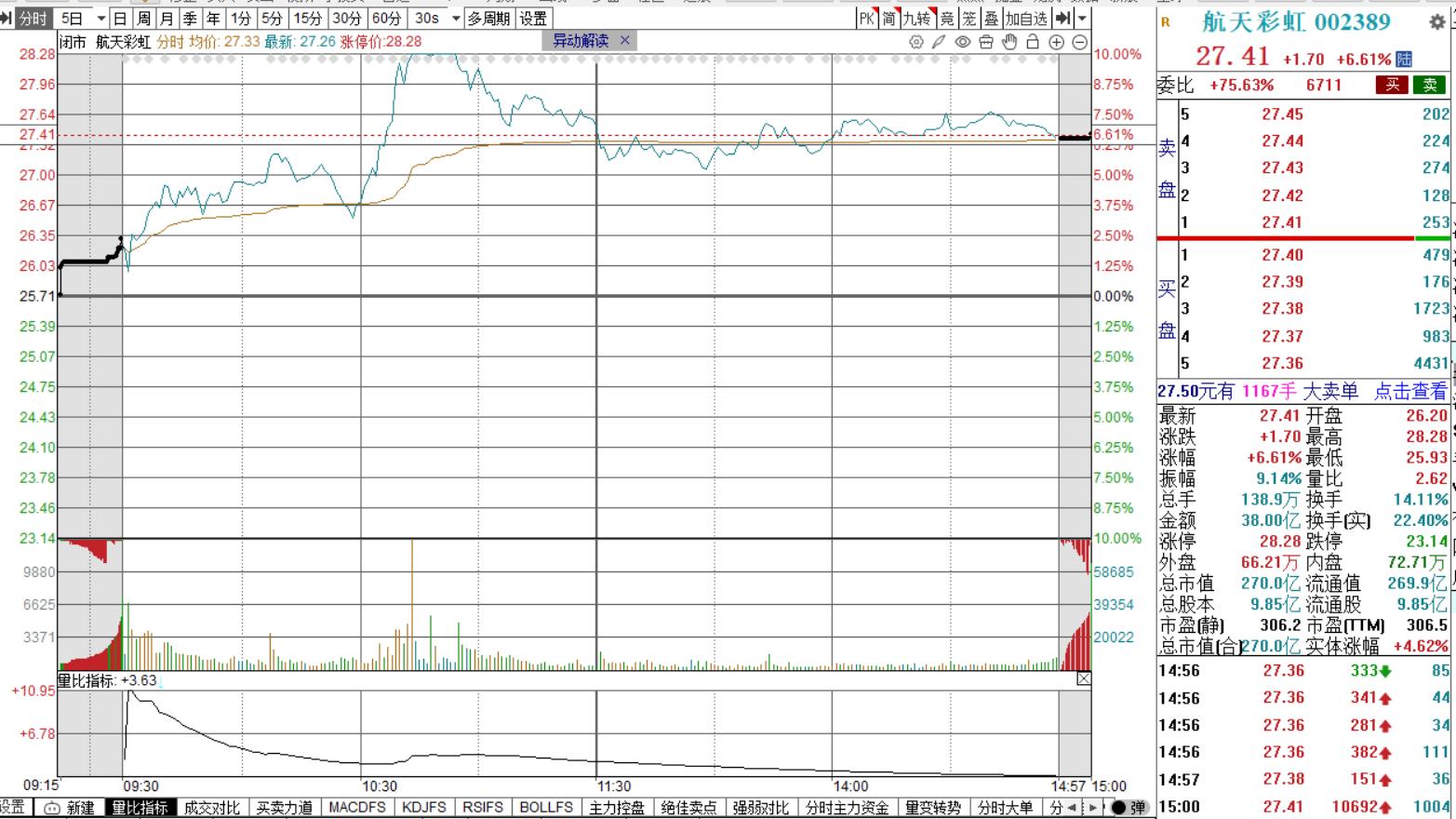Close the 量比指标 indicator panel
1456x819 pixels.
coord(1083,678)
